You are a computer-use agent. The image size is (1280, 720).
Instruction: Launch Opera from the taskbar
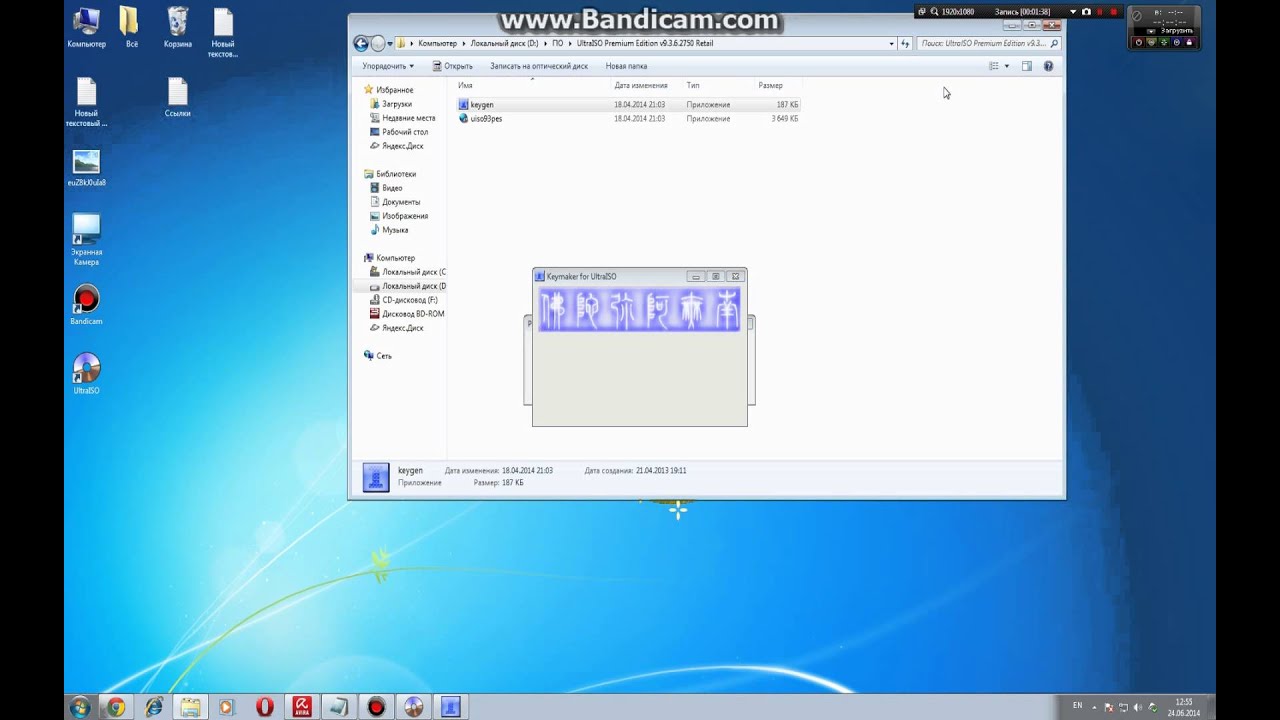264,707
